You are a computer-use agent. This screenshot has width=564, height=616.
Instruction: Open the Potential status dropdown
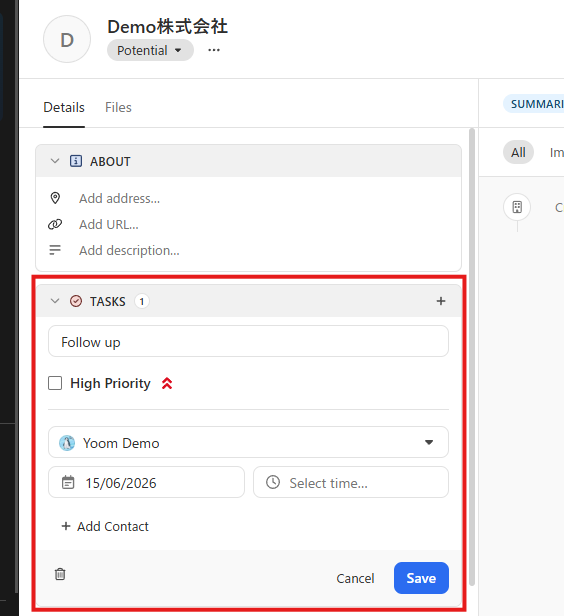[x=150, y=50]
